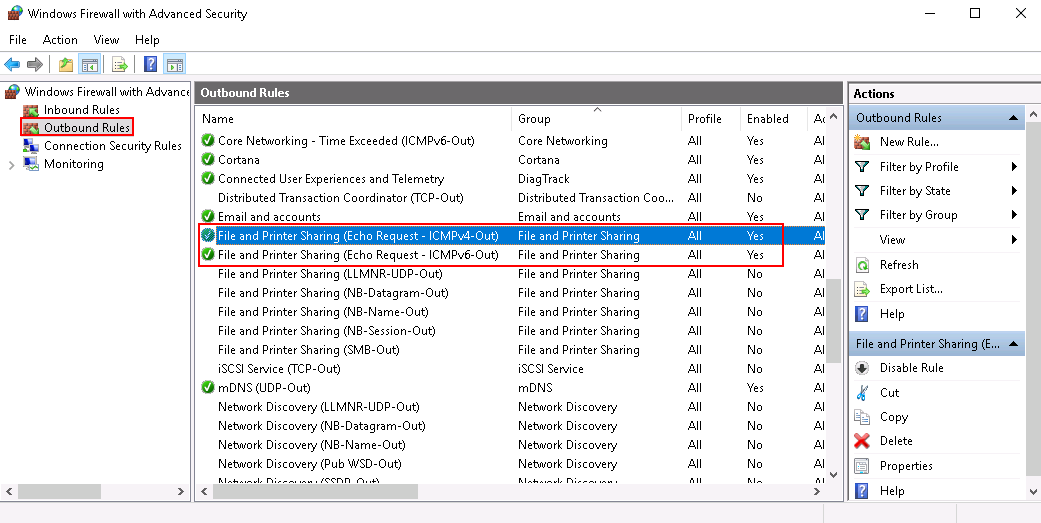This screenshot has width=1041, height=523.
Task: Open the Action menu
Action: tap(60, 40)
